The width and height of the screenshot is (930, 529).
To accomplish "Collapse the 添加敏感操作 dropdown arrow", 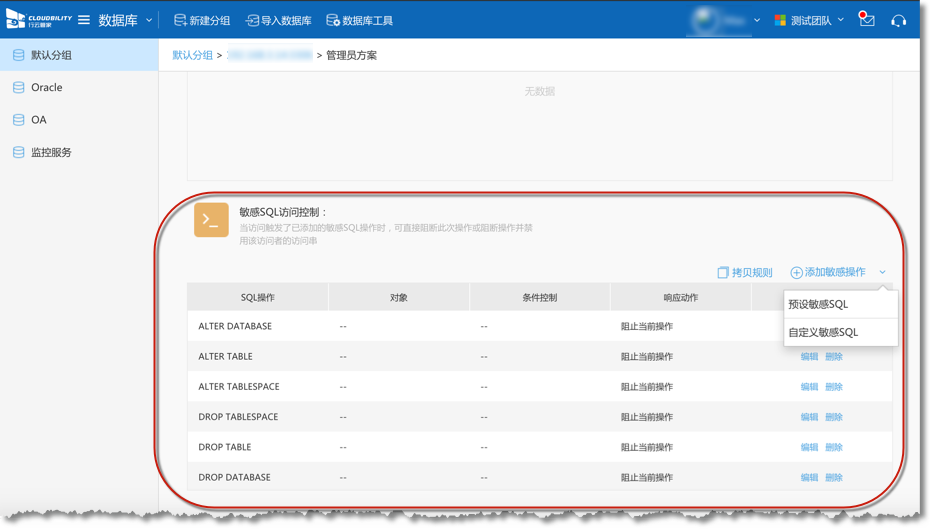I will click(883, 272).
